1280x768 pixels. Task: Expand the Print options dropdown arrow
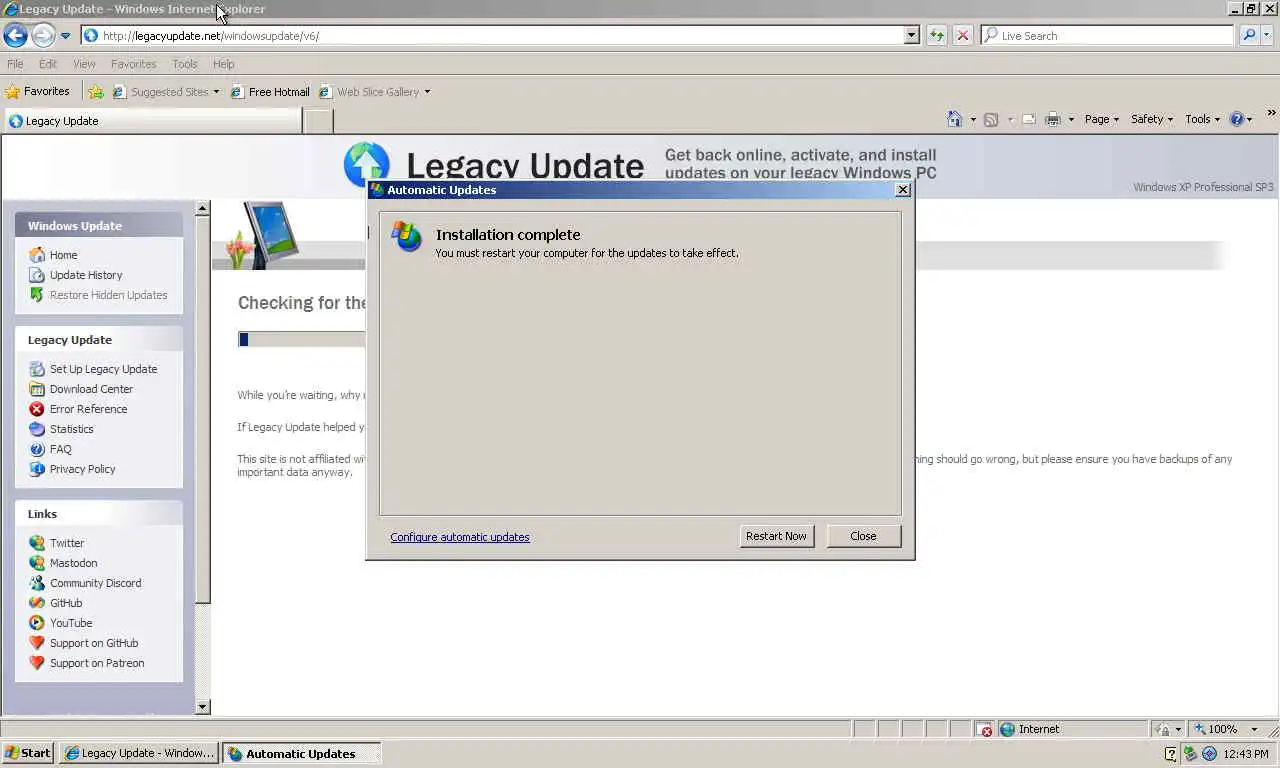coord(1071,119)
